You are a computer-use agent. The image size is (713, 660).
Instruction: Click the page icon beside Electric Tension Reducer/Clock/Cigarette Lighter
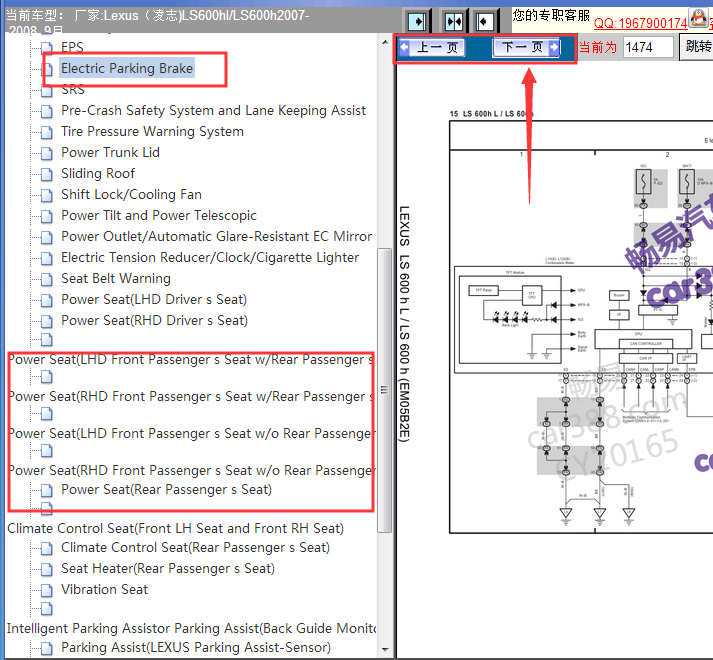pyautogui.click(x=46, y=258)
